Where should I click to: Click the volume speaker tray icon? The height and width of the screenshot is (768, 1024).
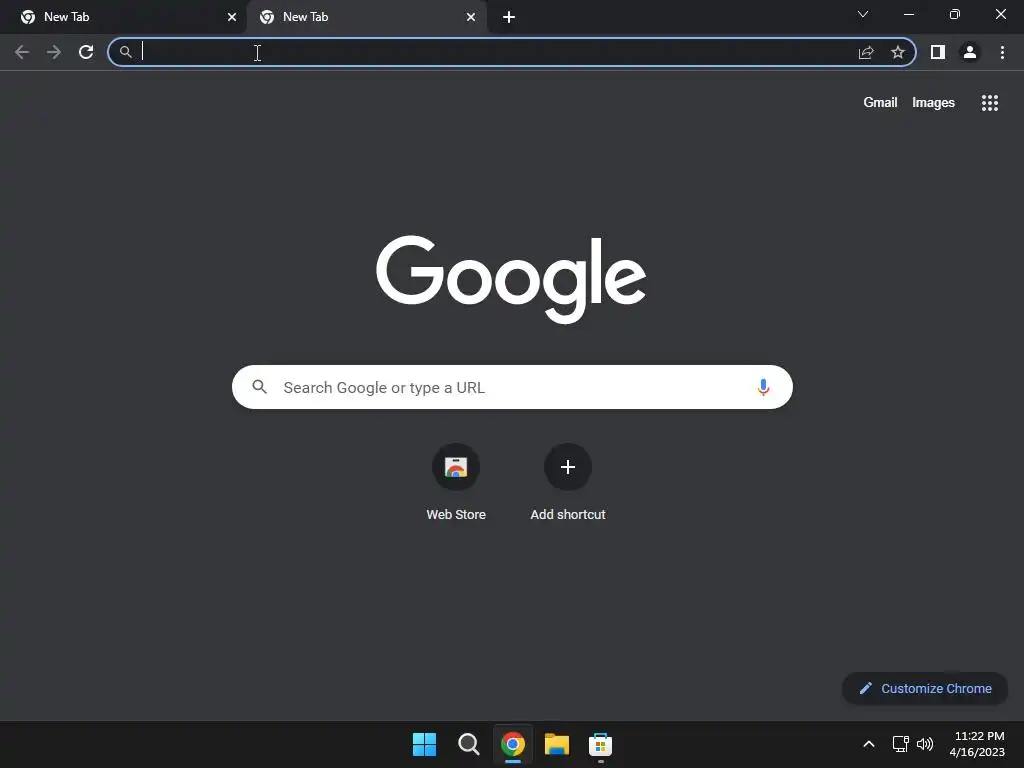click(925, 744)
